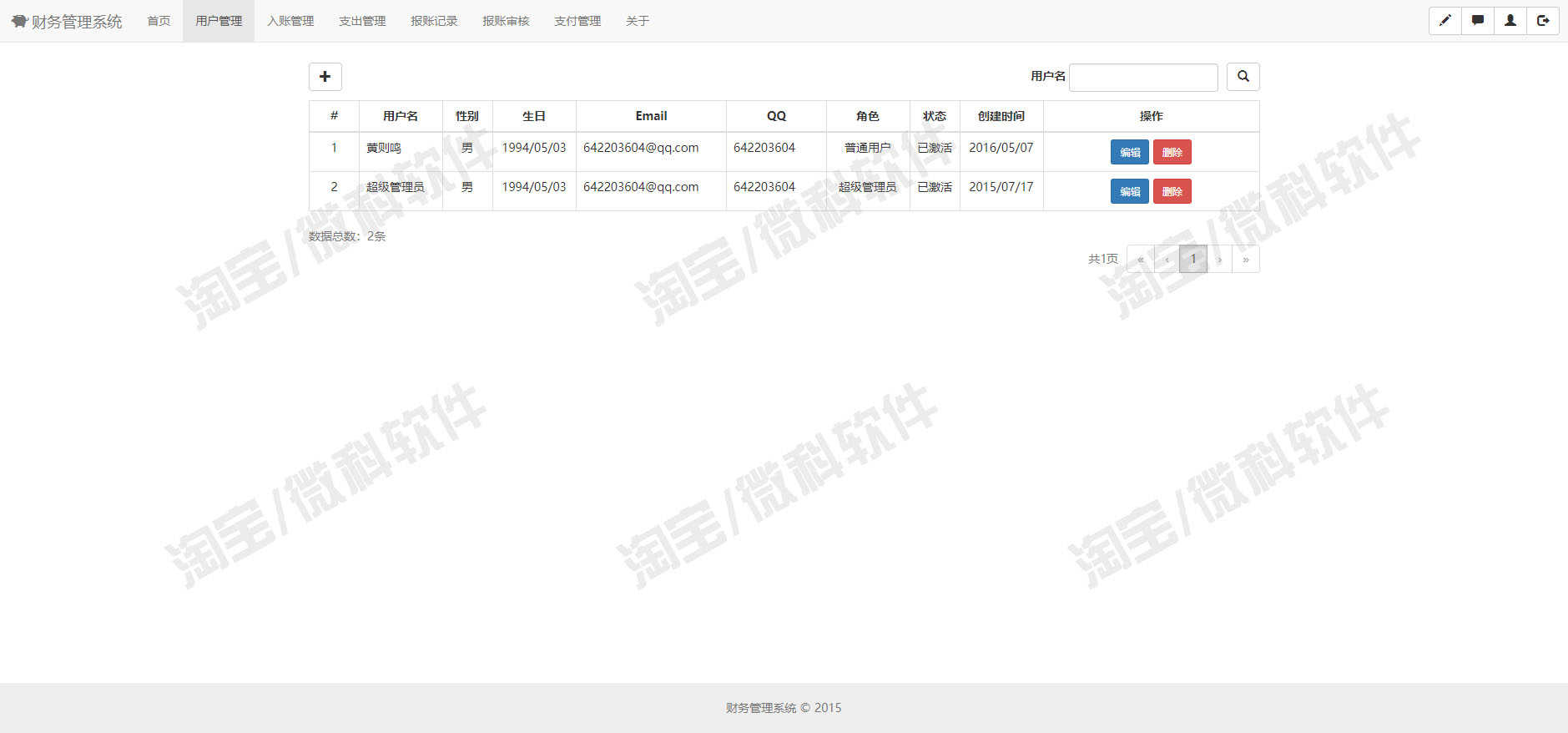Open the user profile icon

point(1510,21)
